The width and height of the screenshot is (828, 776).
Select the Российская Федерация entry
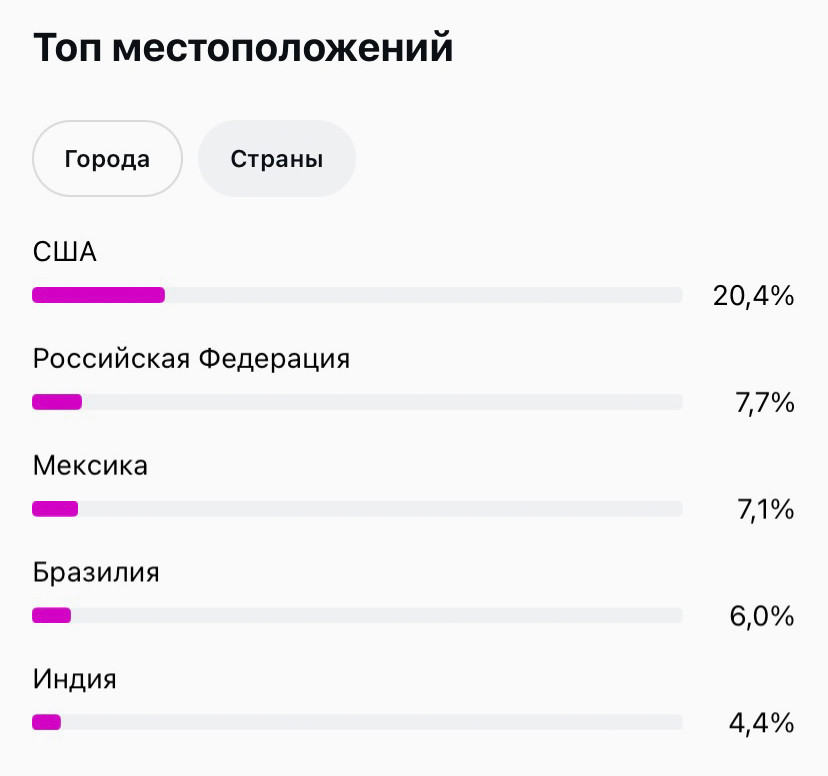[192, 359]
